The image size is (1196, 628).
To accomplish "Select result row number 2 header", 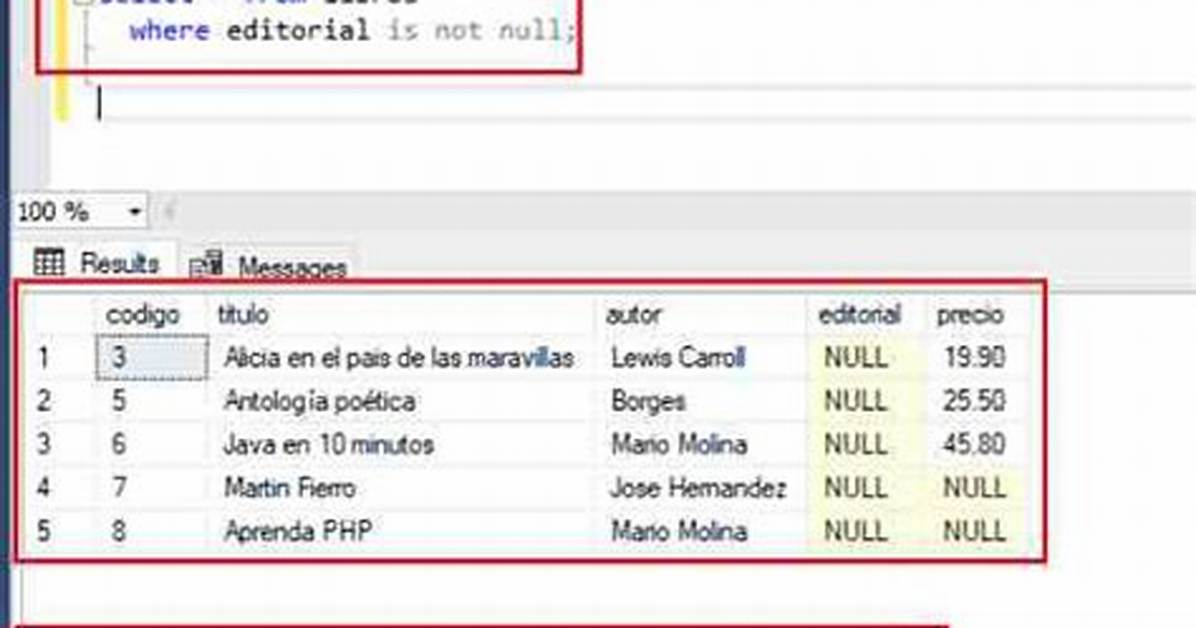I will [x=43, y=401].
